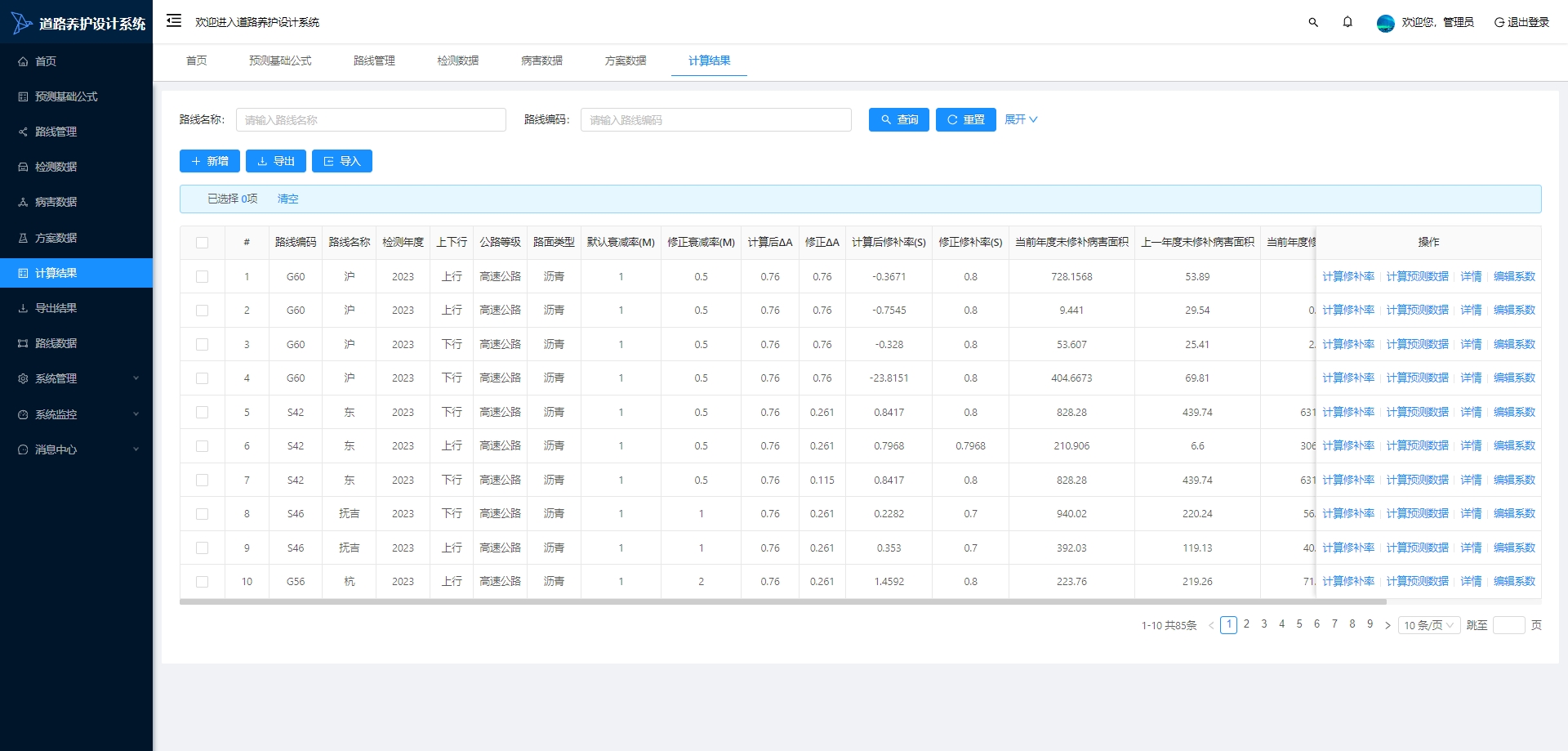
Task: Expand the 系统监控 submenu chevron
Action: tap(136, 414)
